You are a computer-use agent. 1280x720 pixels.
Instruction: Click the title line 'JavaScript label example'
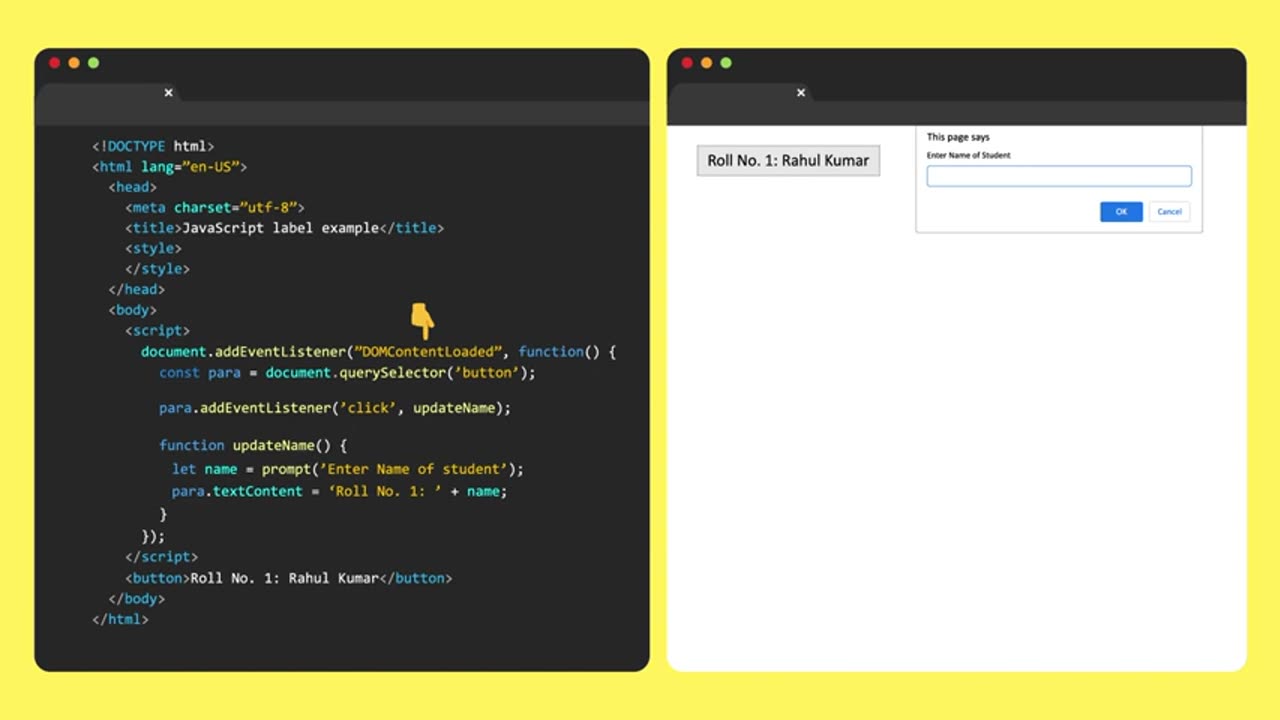284,228
